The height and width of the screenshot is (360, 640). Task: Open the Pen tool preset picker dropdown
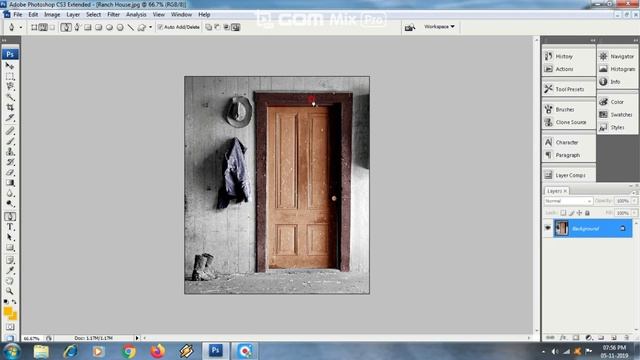click(x=21, y=27)
